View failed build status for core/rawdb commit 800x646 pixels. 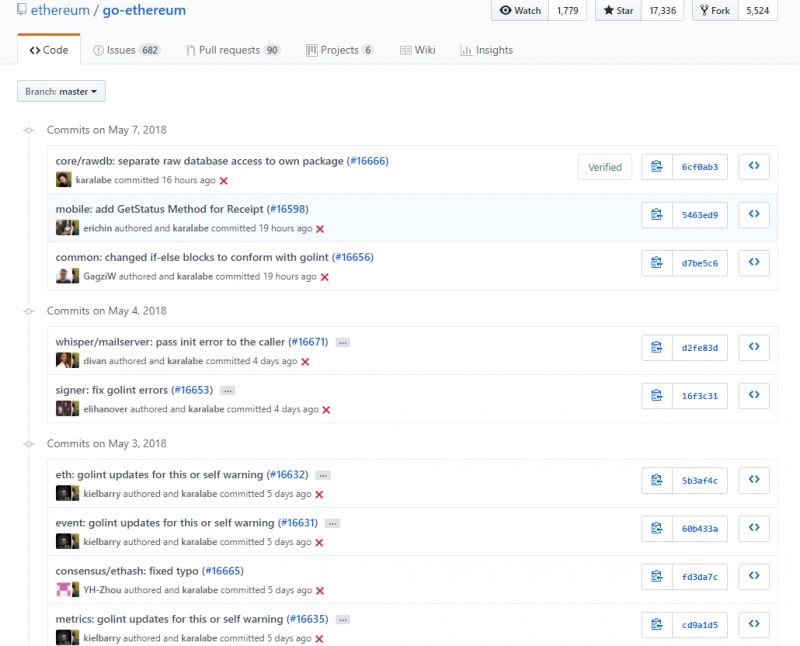click(223, 181)
